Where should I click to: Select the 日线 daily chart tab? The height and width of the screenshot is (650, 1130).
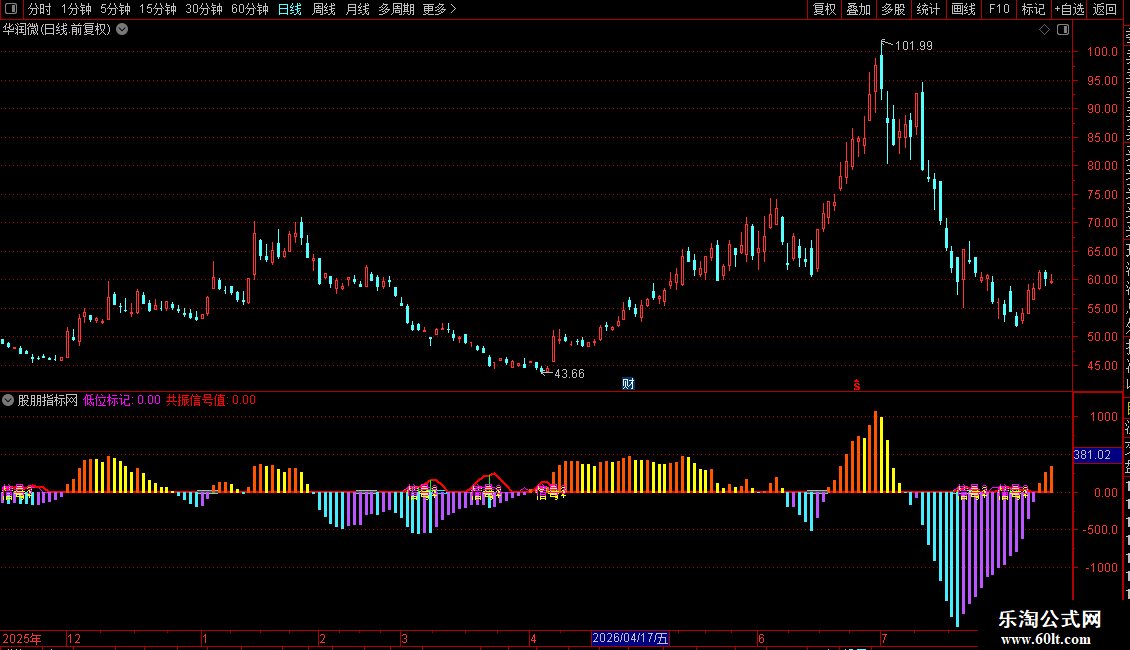pyautogui.click(x=290, y=9)
